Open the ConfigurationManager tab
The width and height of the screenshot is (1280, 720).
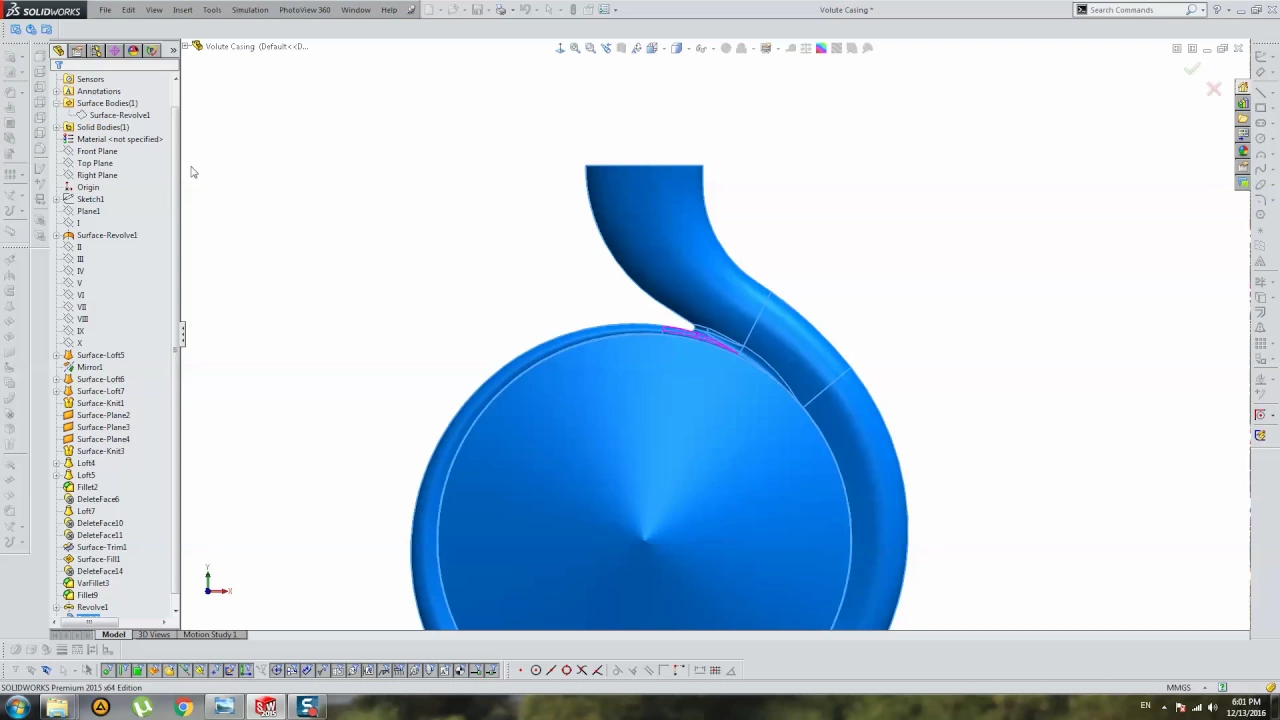[96, 50]
